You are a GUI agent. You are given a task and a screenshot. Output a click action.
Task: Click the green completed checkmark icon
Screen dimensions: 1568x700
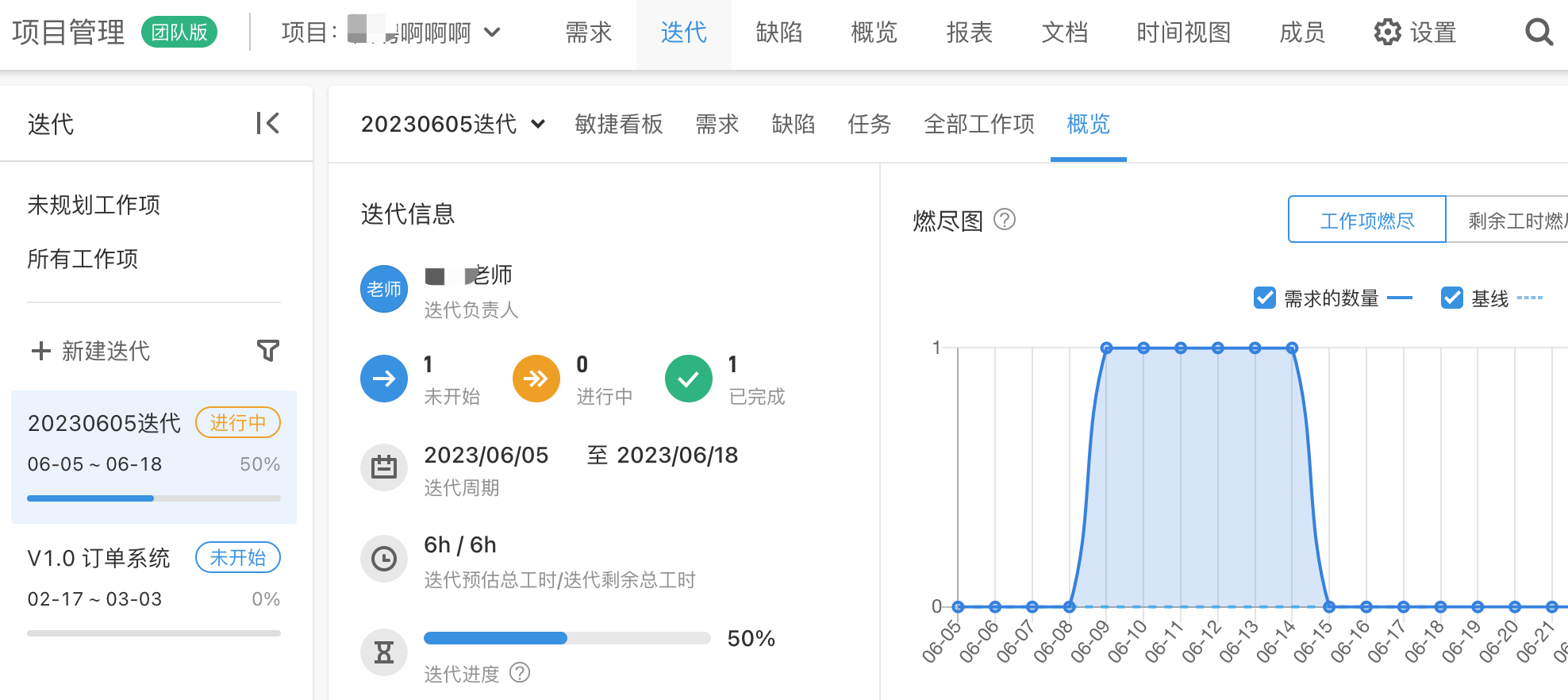[688, 379]
